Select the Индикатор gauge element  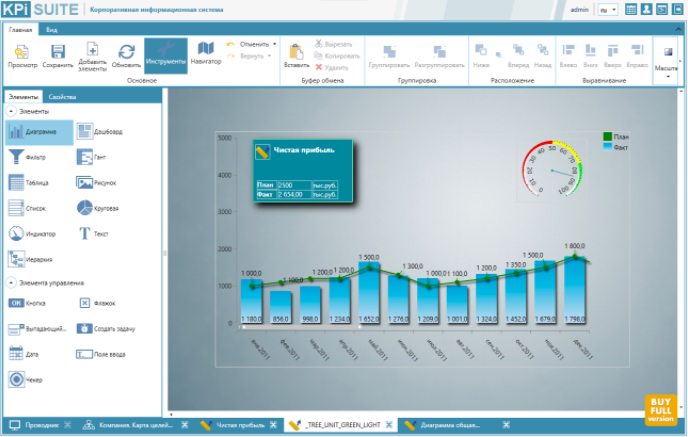32,233
